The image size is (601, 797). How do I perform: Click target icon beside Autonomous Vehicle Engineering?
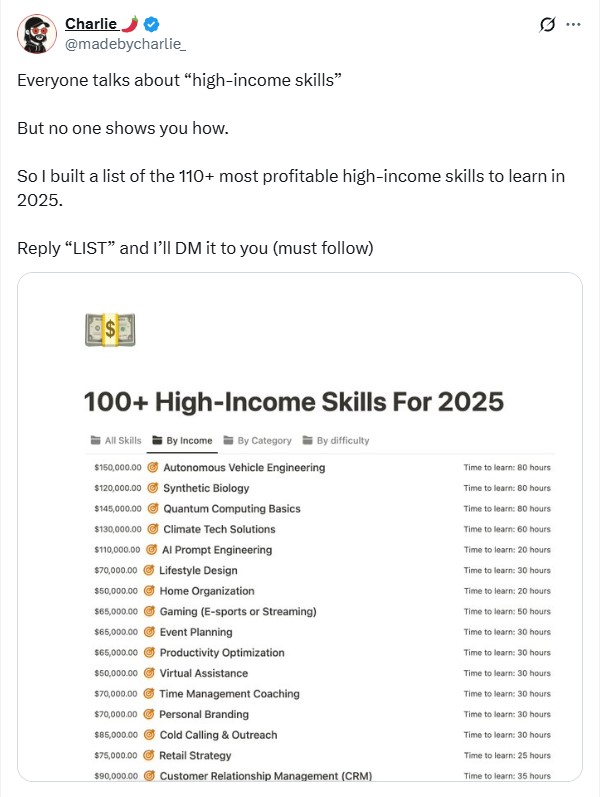coord(153,467)
